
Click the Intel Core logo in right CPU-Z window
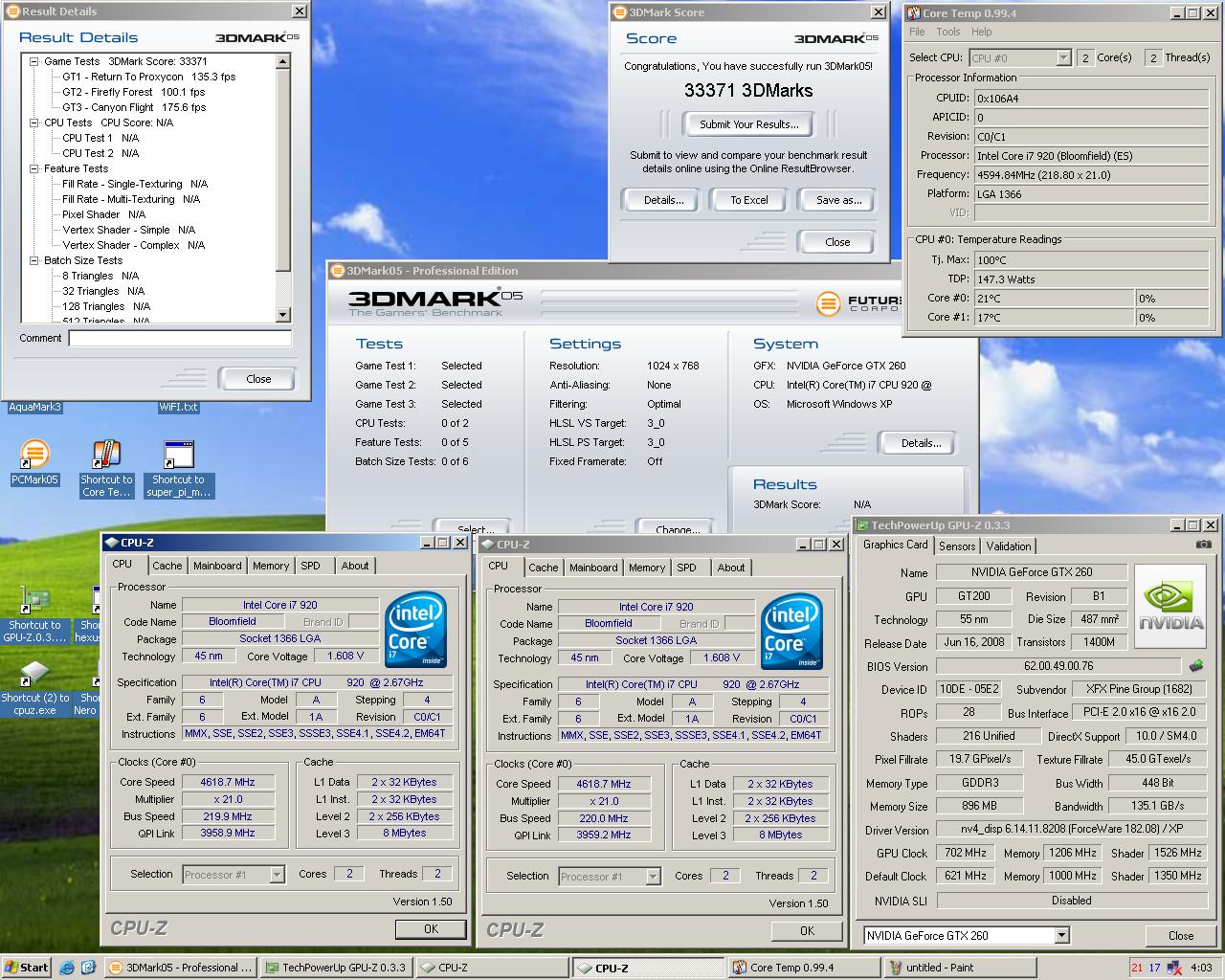tap(791, 633)
